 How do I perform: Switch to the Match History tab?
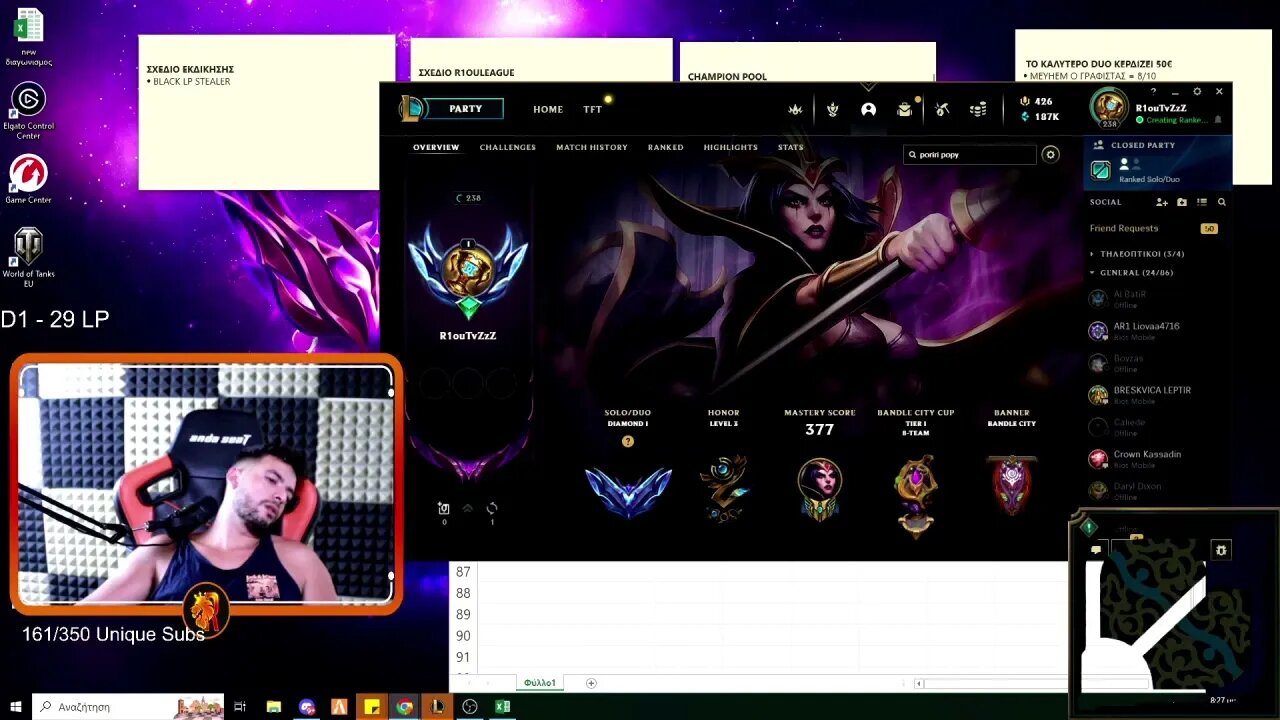(x=592, y=147)
